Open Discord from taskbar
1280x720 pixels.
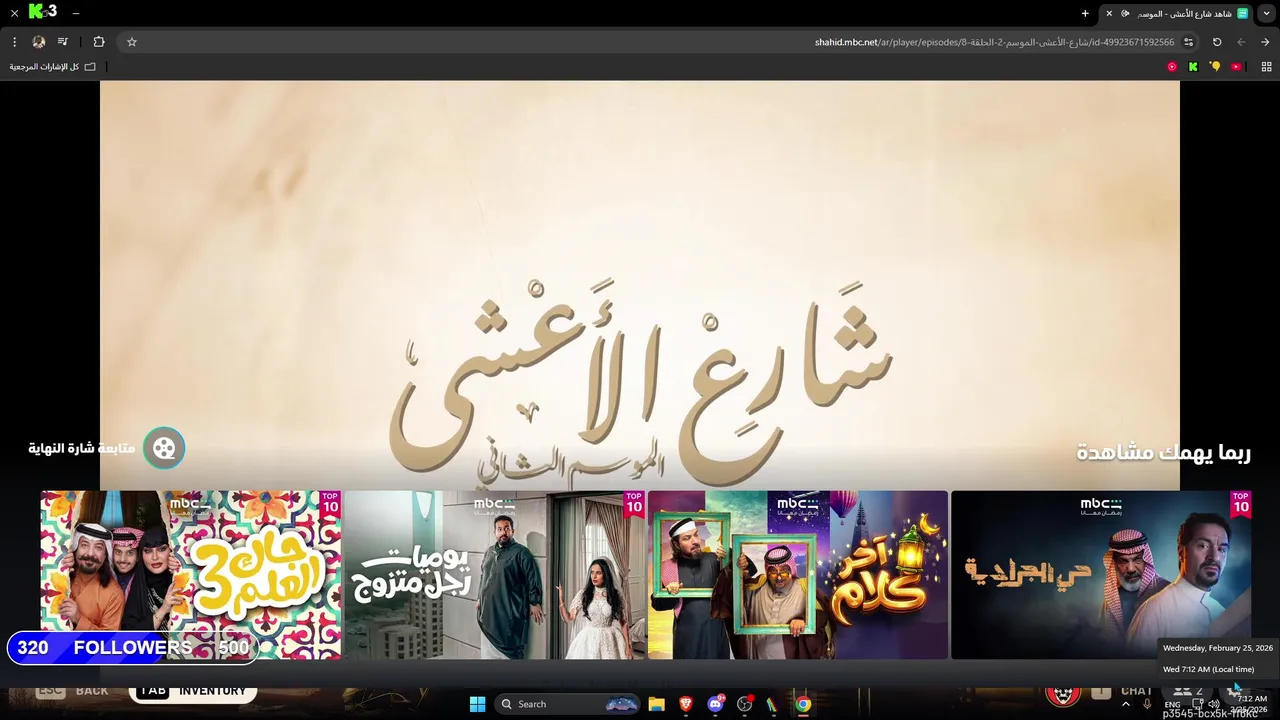(x=715, y=704)
